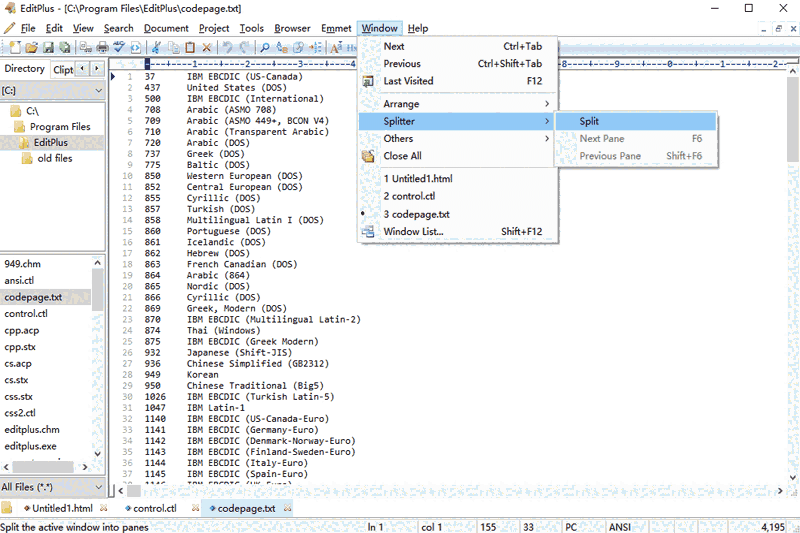This screenshot has height=533, width=800.
Task: Click the Find in Files icon
Action: tap(298, 47)
